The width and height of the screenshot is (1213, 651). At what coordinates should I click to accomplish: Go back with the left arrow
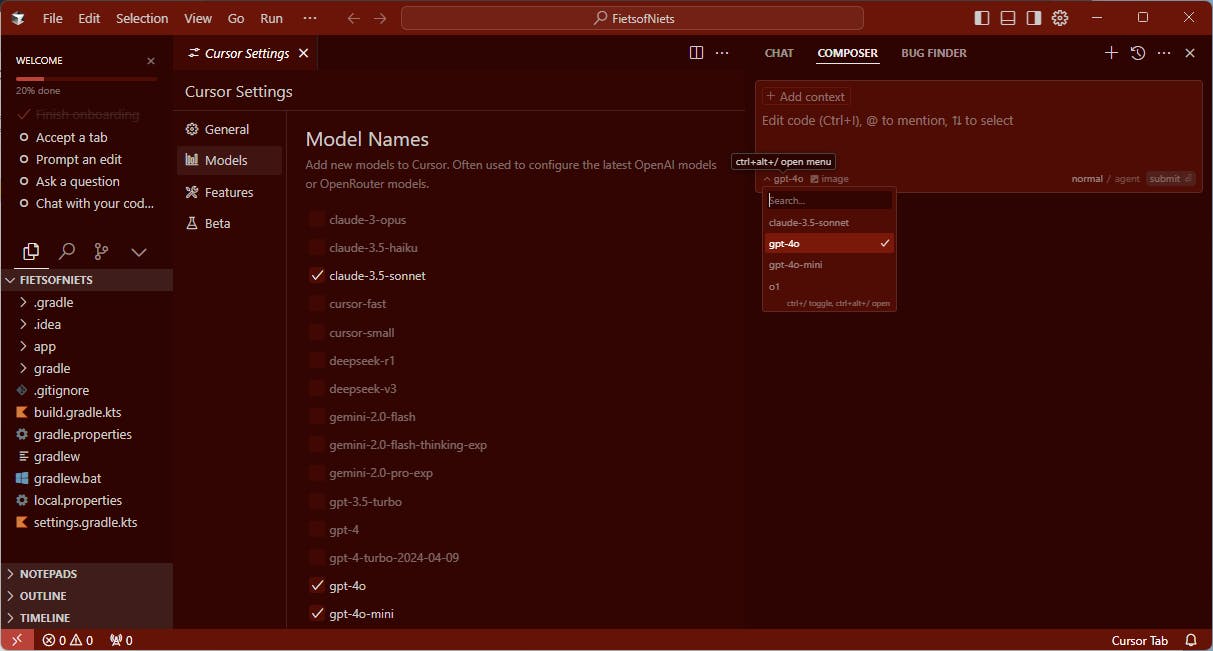353,18
